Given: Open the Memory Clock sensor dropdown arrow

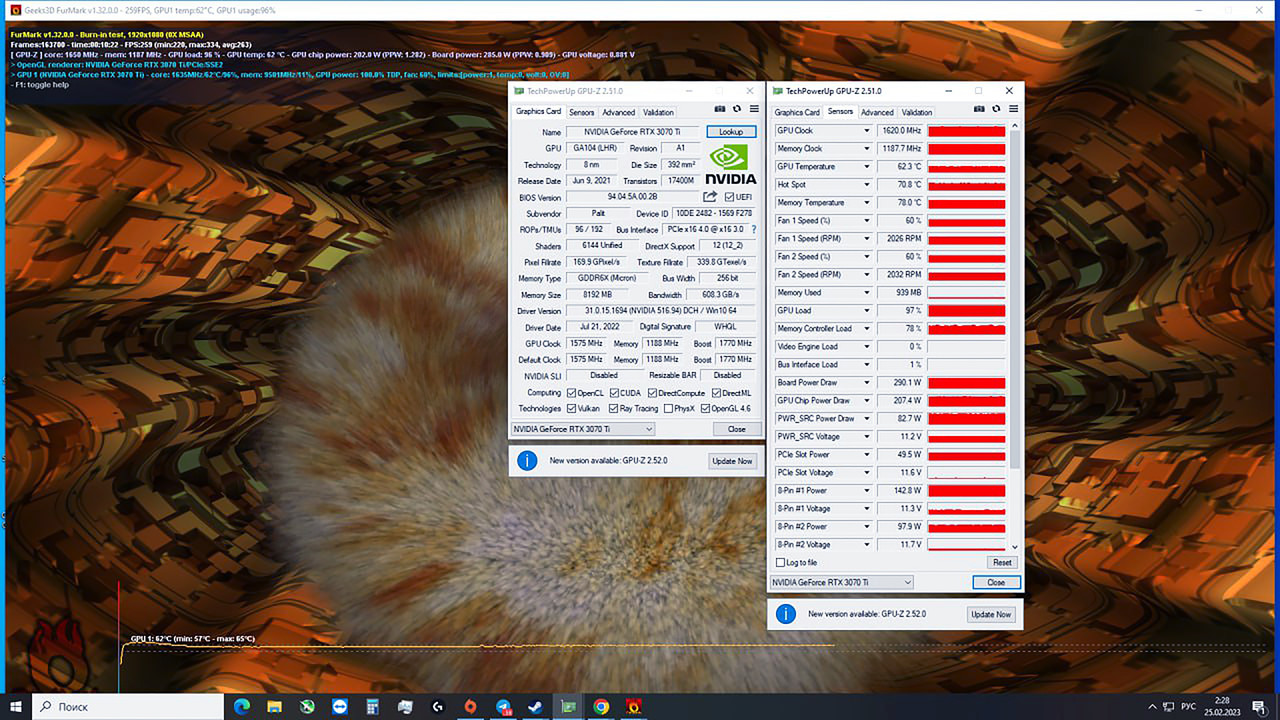Looking at the screenshot, I should pyautogui.click(x=867, y=149).
